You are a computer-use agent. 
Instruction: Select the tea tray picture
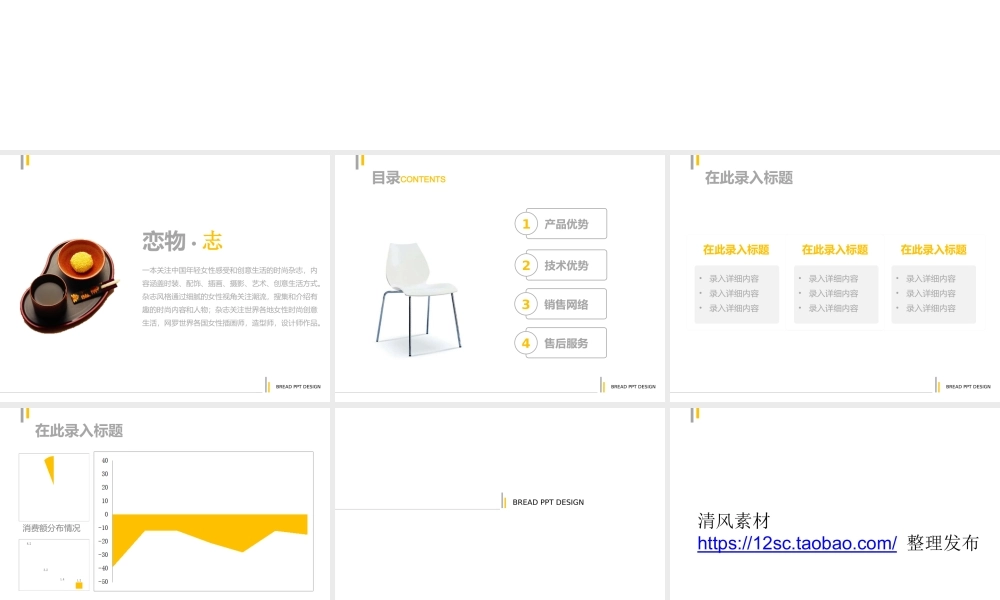68,286
